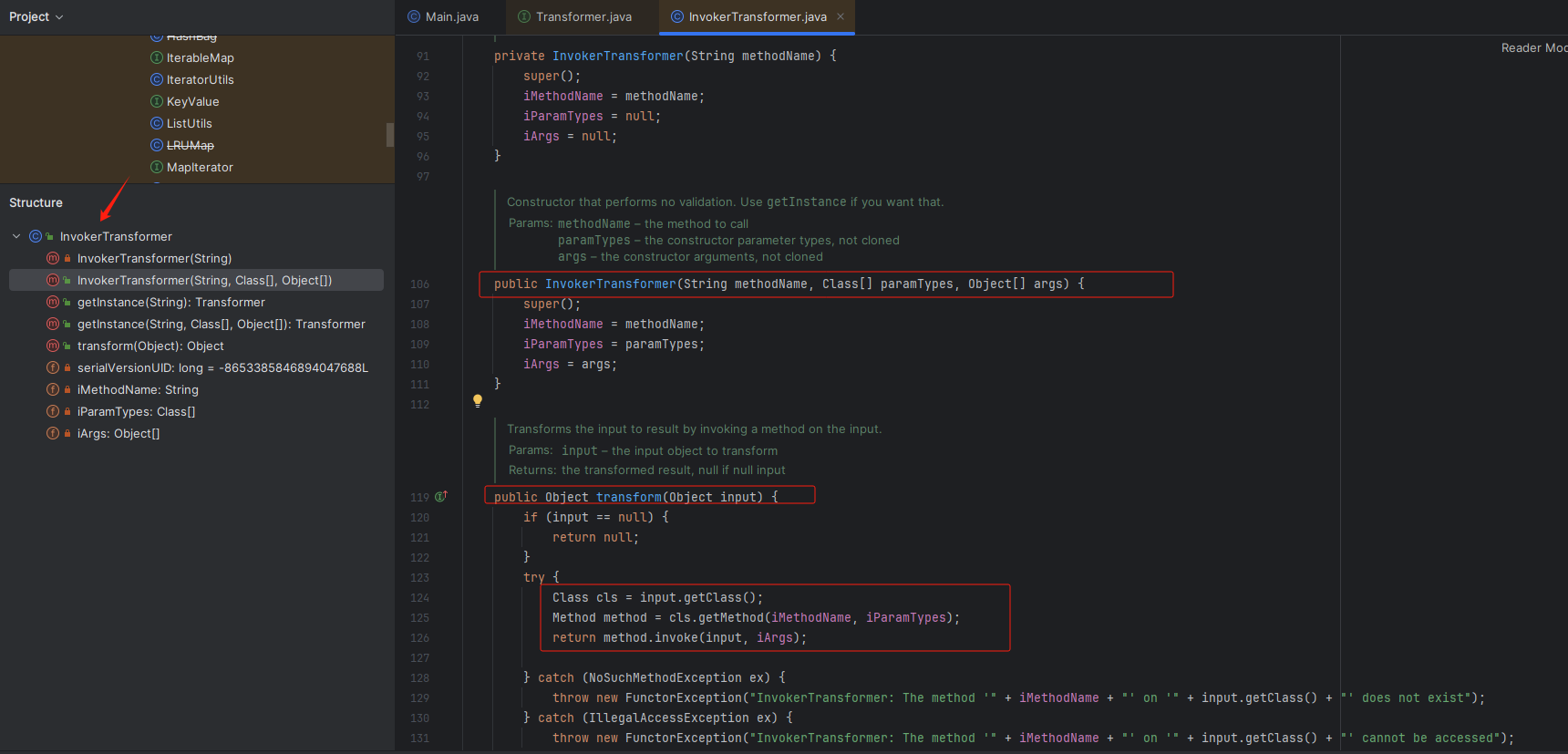Click 'Method method = cls.getMethod' code line

(x=756, y=617)
